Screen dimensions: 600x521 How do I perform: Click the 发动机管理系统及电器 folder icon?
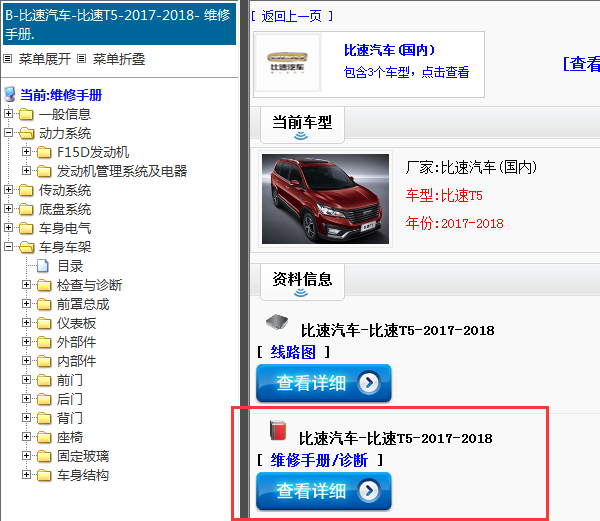pos(44,171)
